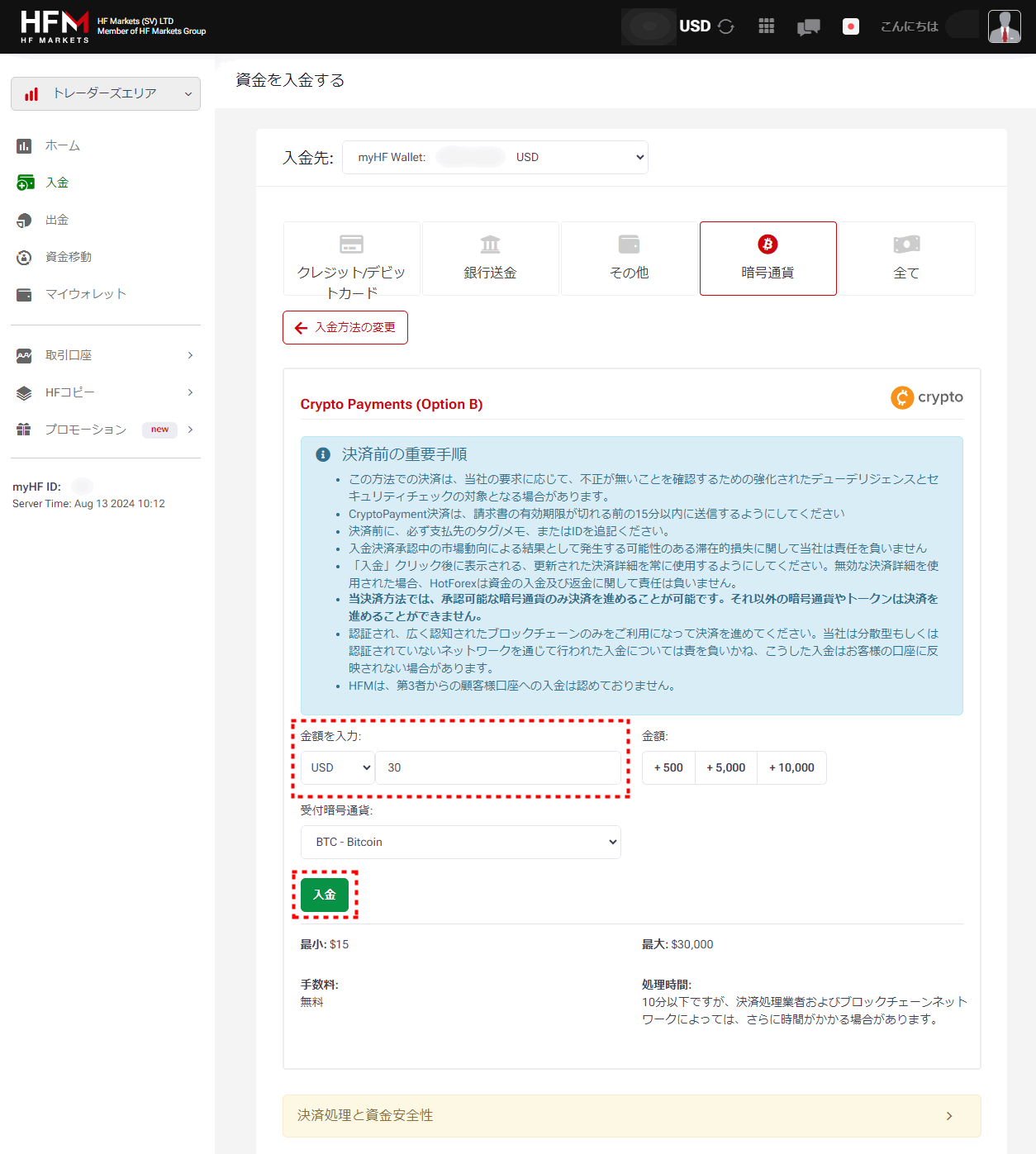Click the green 入金 submit button

point(325,895)
